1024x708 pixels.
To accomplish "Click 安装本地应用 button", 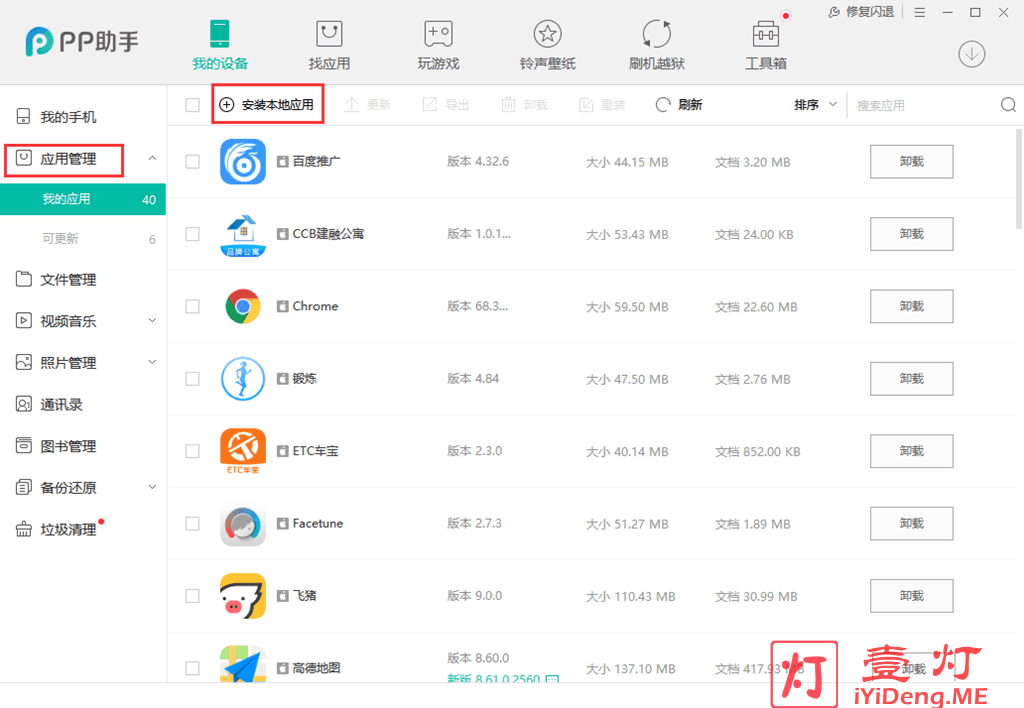I will click(x=267, y=105).
